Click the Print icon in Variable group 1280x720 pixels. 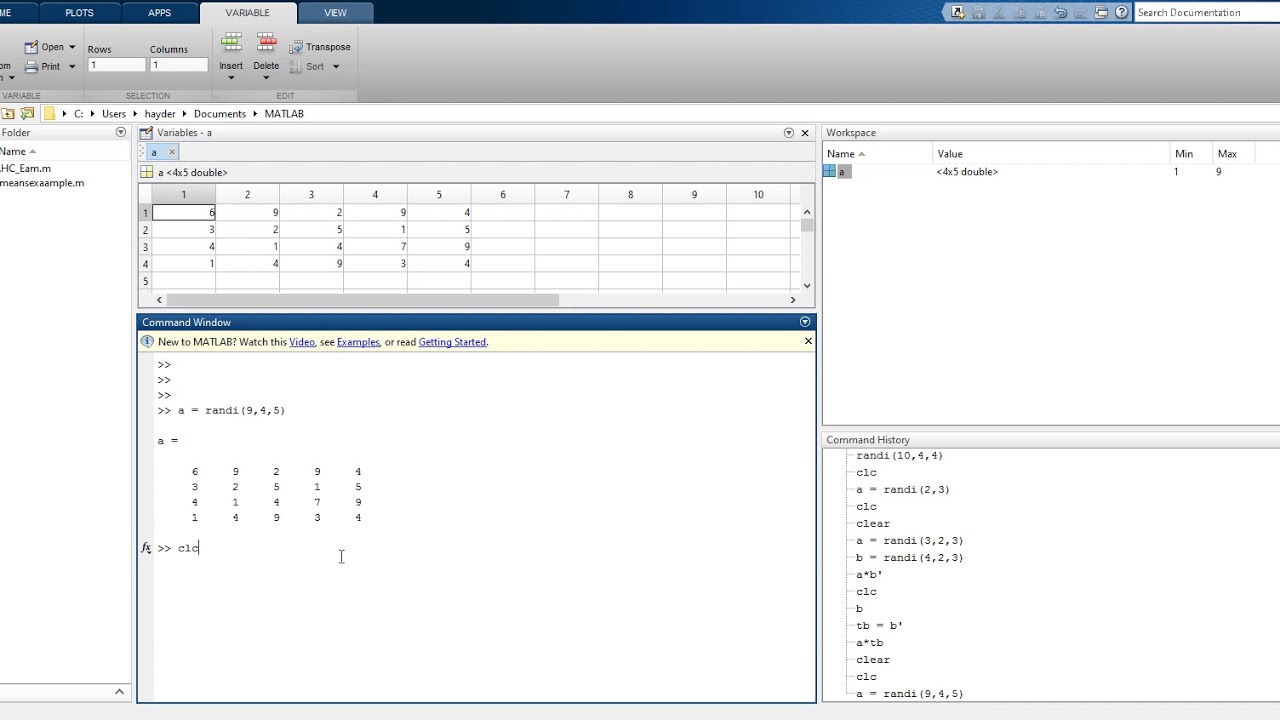pos(31,67)
